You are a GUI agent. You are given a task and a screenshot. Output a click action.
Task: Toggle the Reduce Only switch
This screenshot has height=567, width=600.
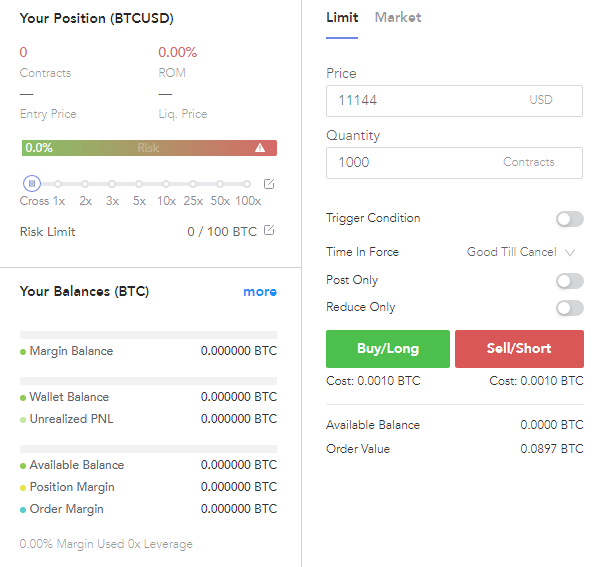point(569,308)
